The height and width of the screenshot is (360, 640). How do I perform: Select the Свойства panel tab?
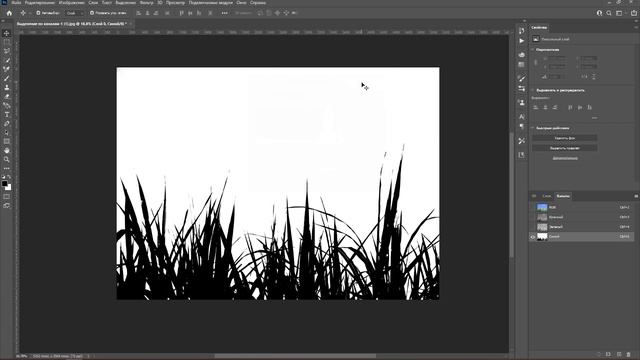[x=539, y=28]
